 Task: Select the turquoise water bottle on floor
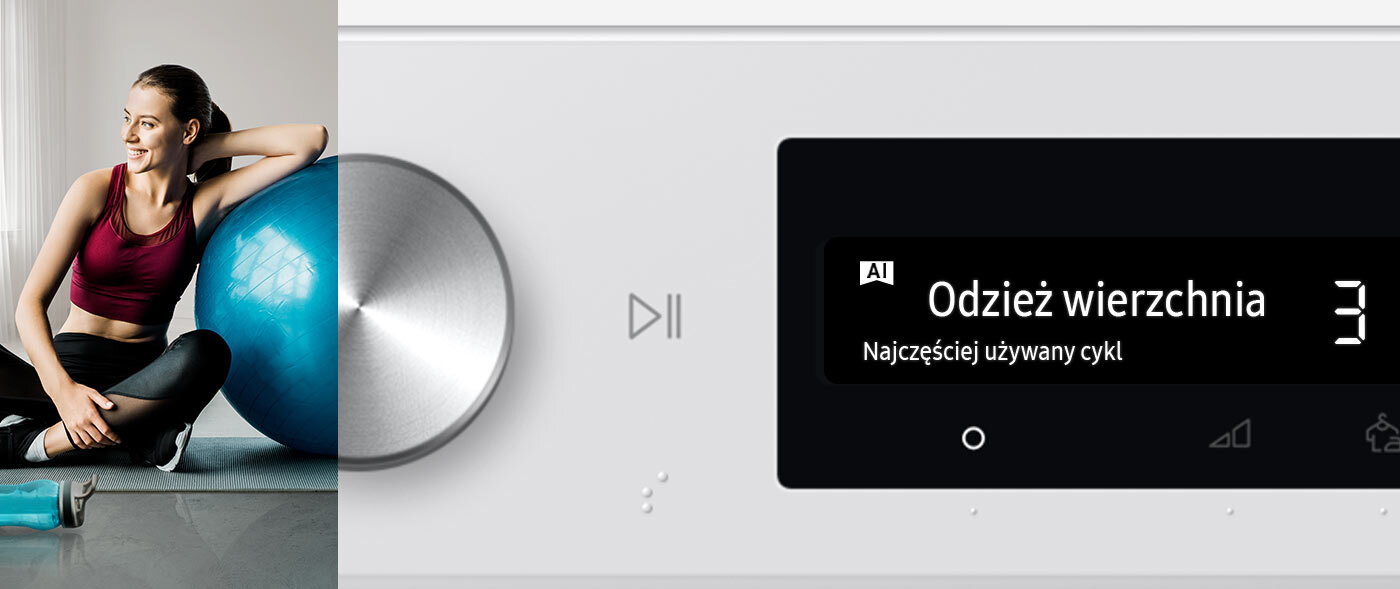click(x=44, y=503)
